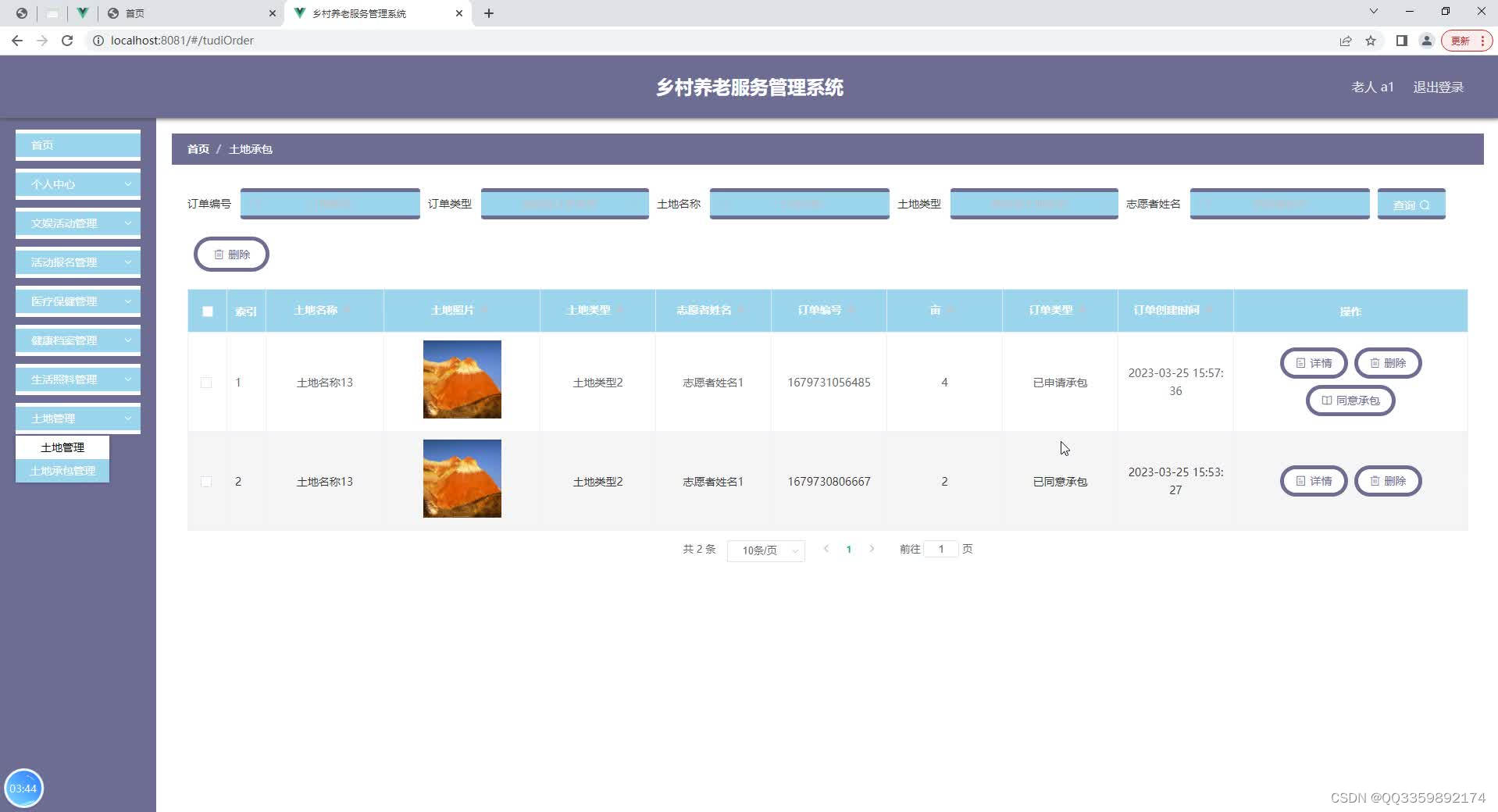Click the 更新 browser update button
The height and width of the screenshot is (812, 1498).
coord(1467,41)
